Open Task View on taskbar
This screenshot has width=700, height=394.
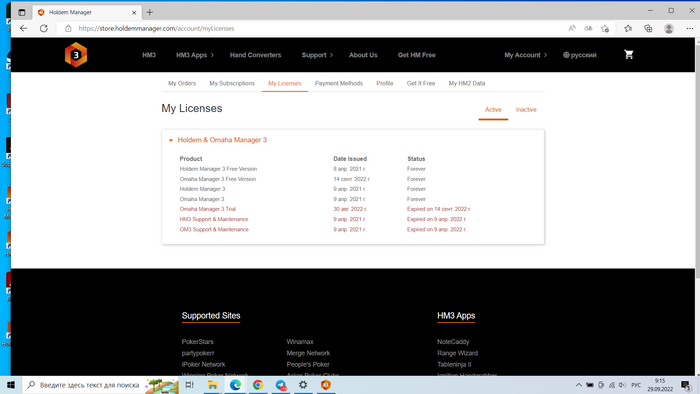tap(189, 385)
